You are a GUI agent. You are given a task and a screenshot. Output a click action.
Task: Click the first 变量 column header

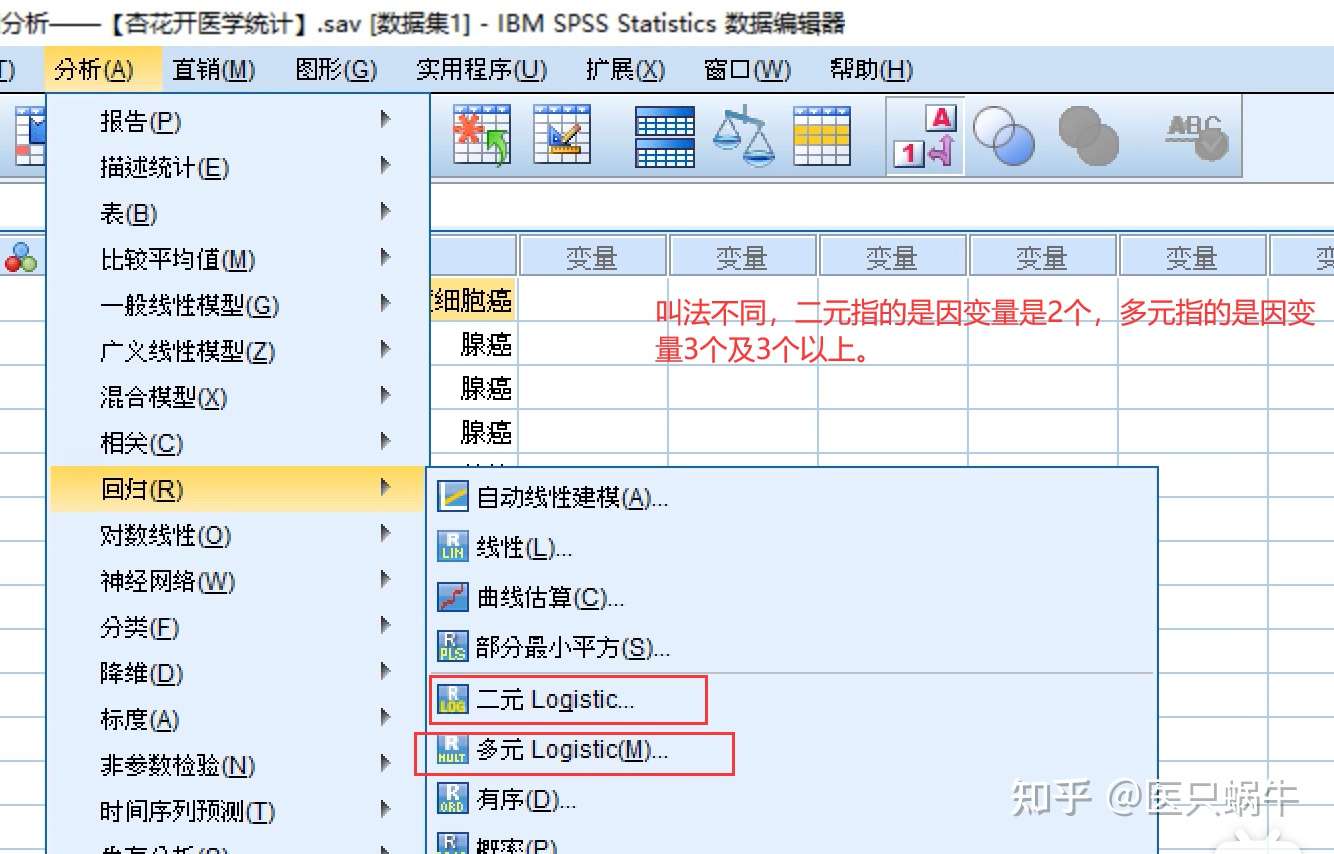coord(592,256)
